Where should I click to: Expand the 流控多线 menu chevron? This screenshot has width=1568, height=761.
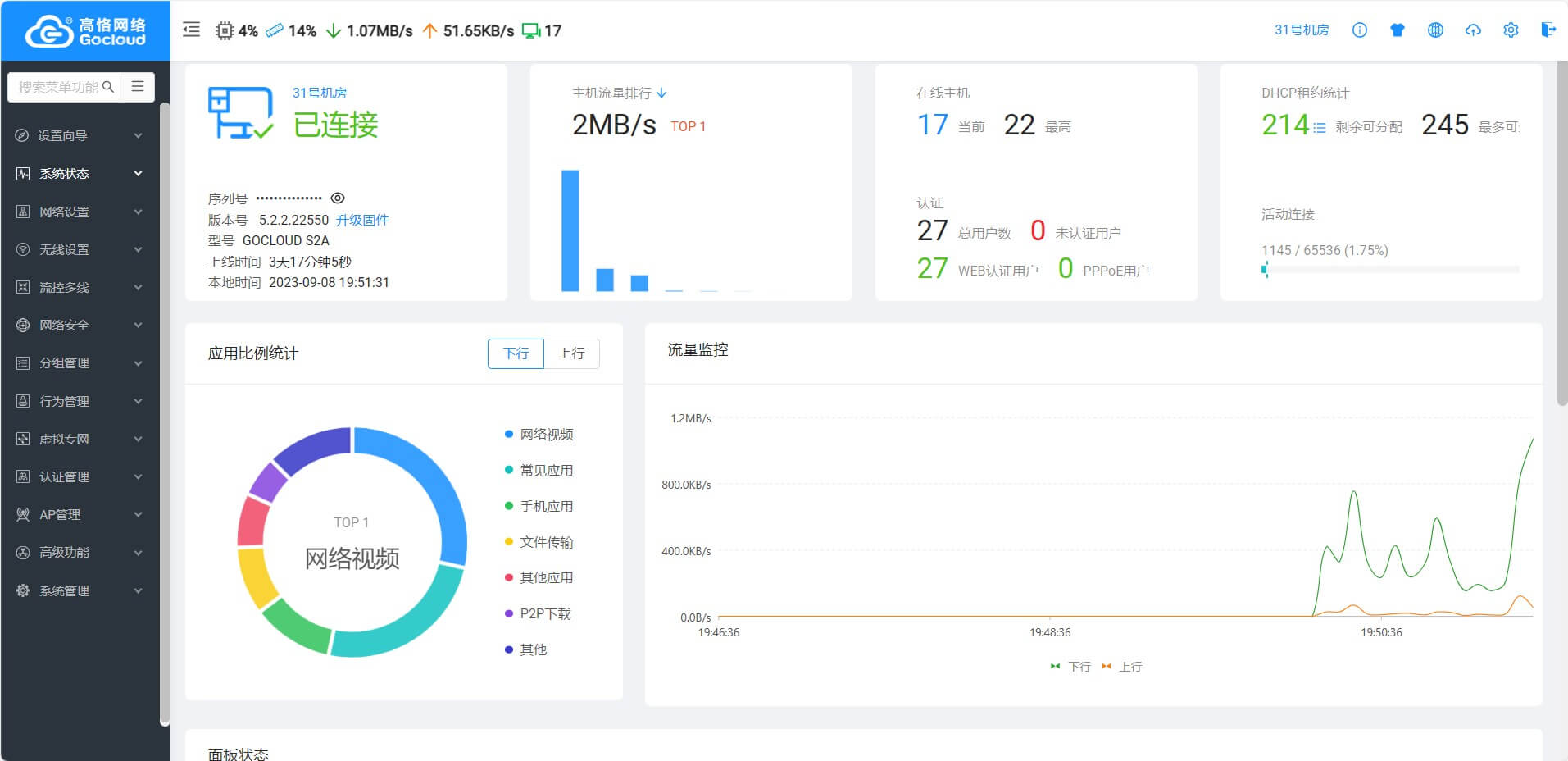tap(138, 288)
